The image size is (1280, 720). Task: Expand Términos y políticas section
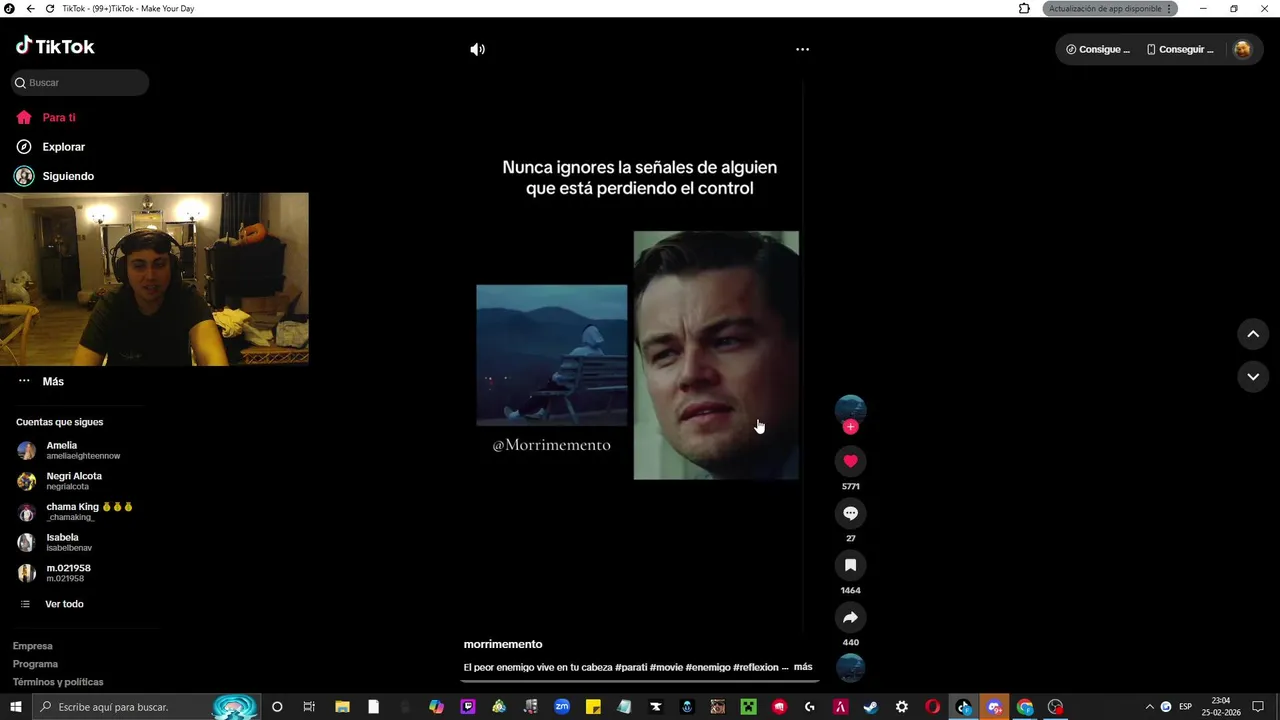point(58,682)
